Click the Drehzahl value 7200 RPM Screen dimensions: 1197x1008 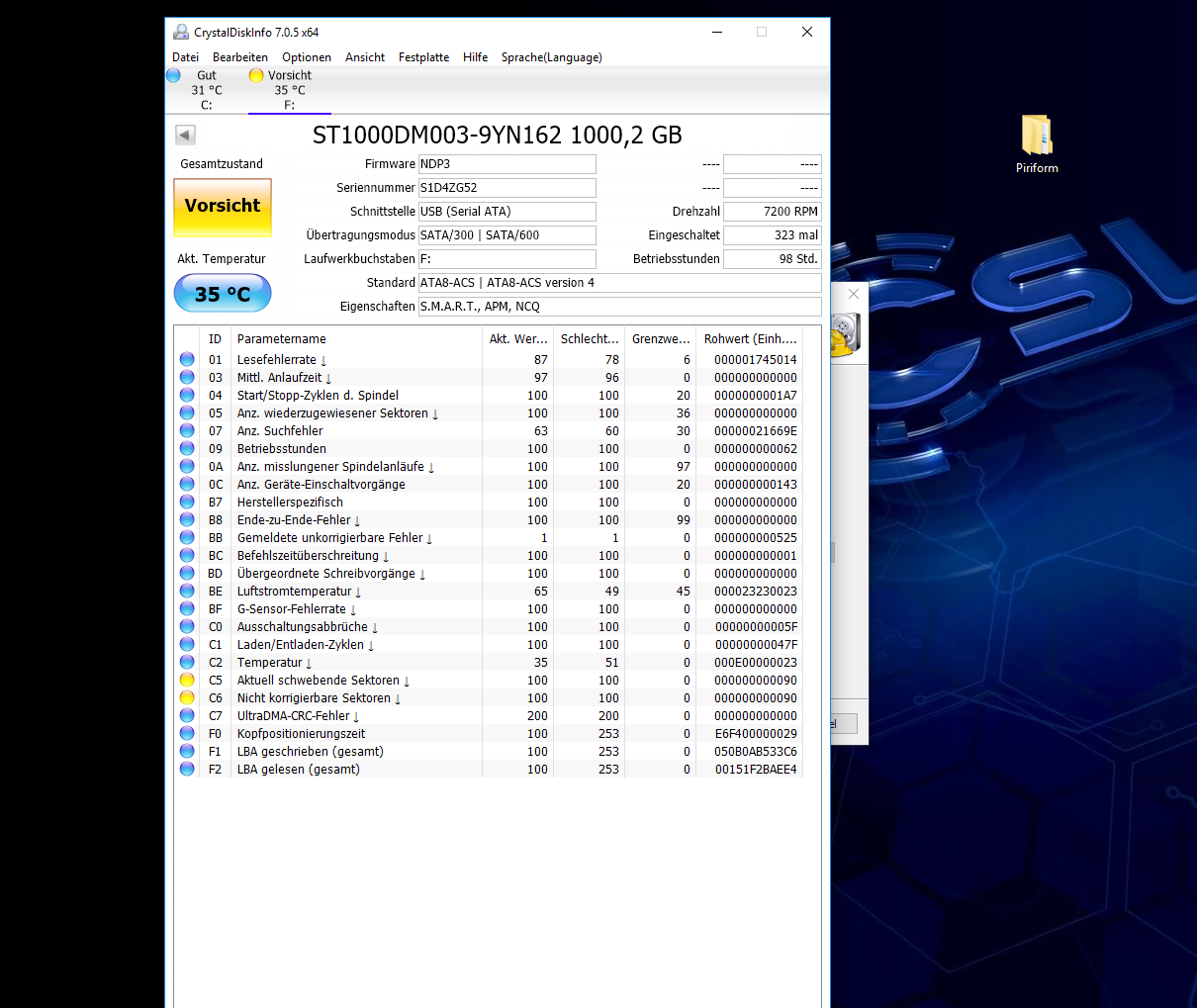coord(773,212)
